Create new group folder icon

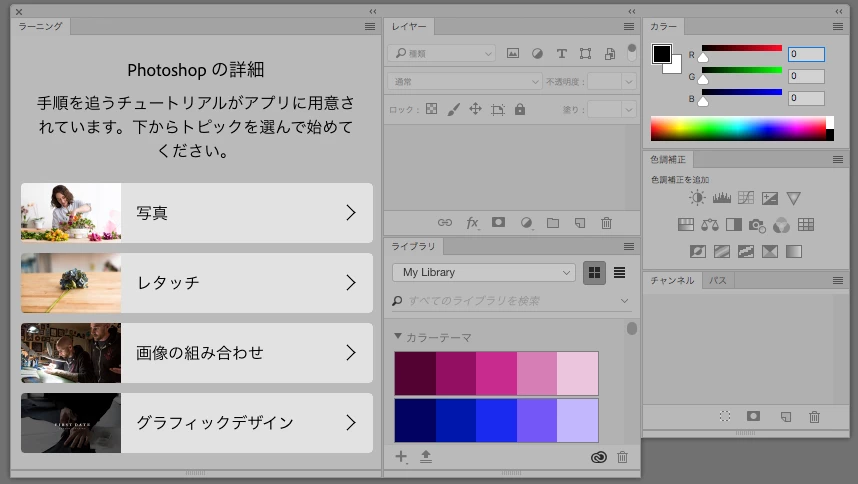(553, 223)
